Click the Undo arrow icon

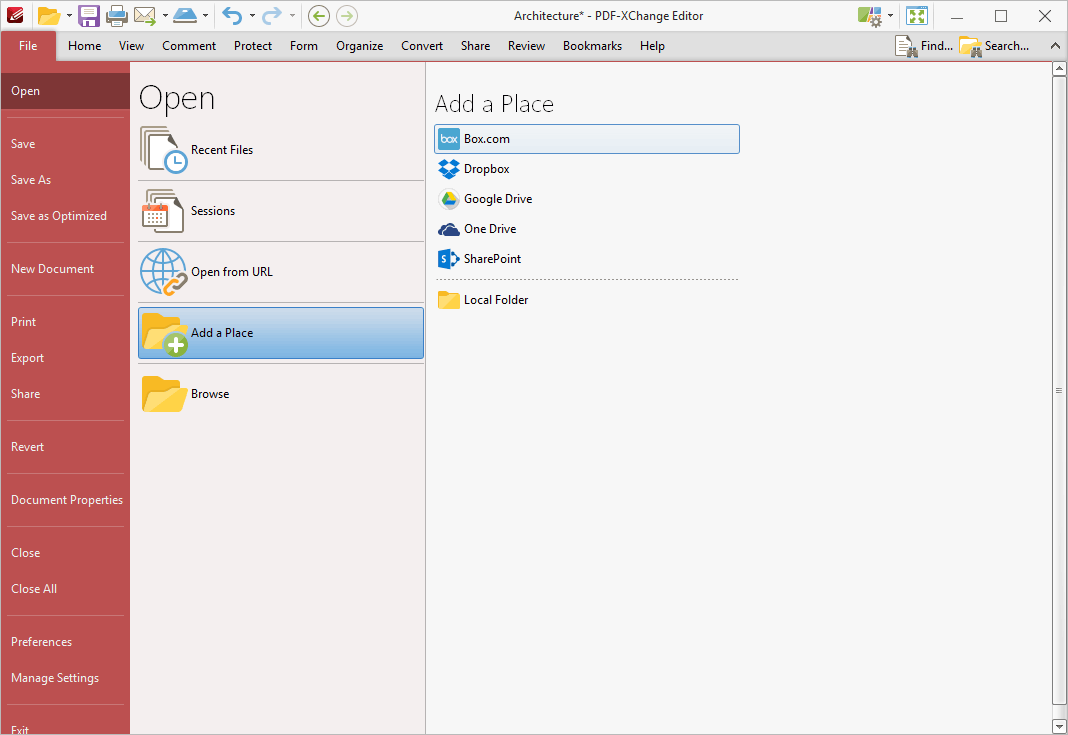232,16
